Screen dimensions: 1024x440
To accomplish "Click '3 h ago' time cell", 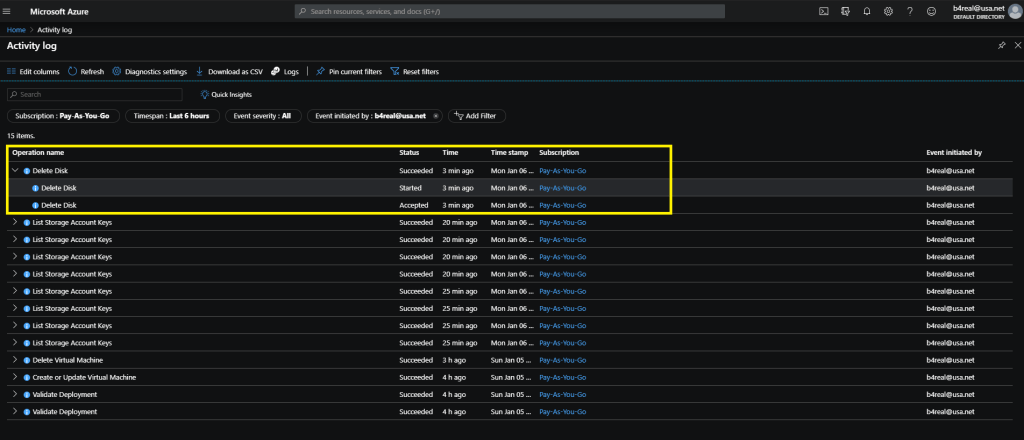I will (454, 360).
